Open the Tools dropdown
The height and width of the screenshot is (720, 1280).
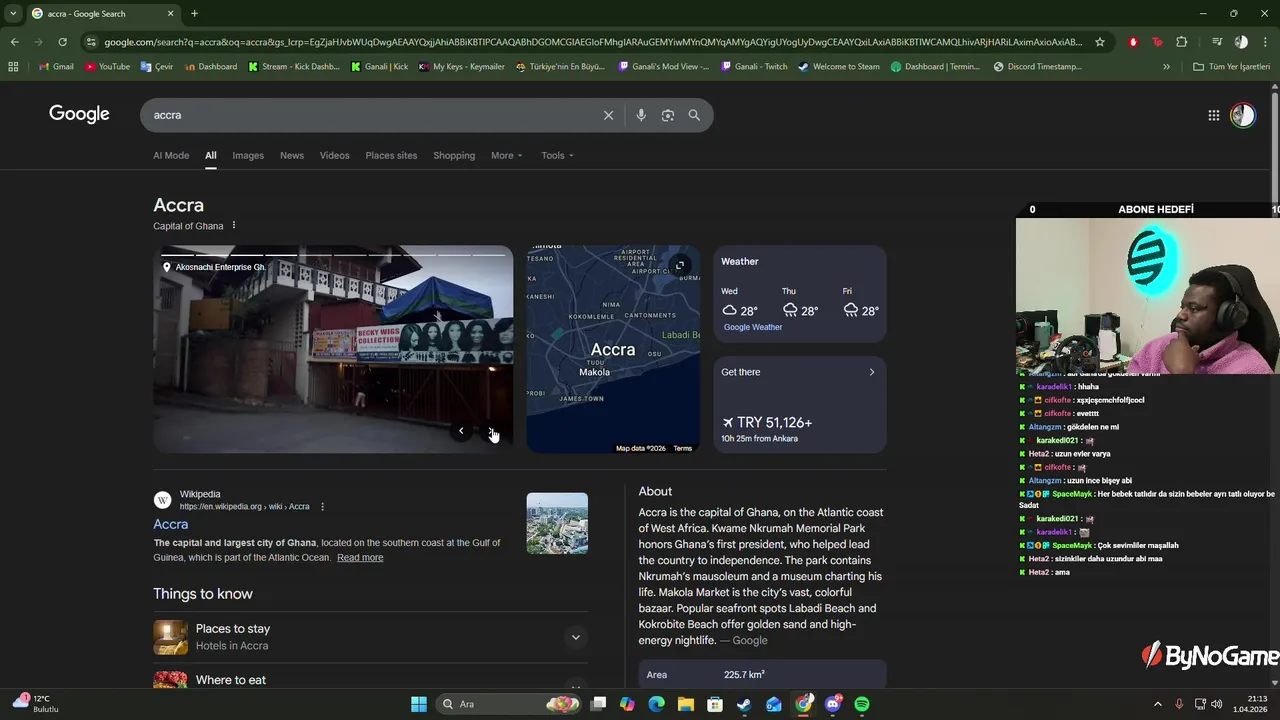click(557, 155)
